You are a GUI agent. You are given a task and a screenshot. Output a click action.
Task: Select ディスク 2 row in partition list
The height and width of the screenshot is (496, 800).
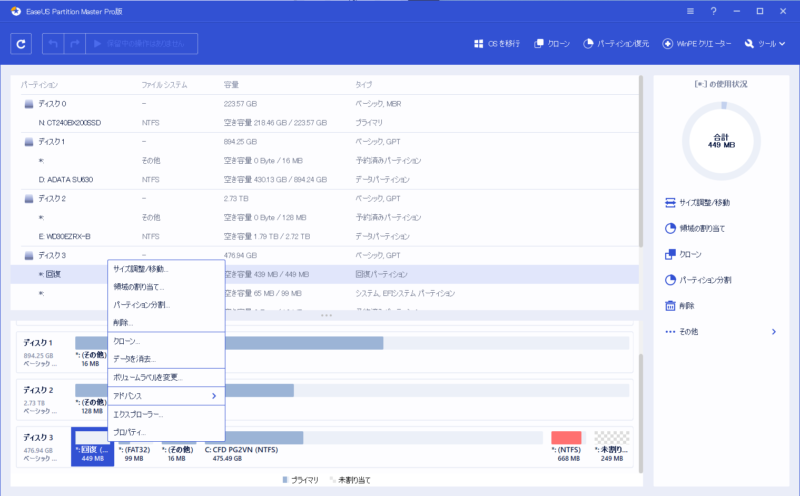(x=324, y=199)
